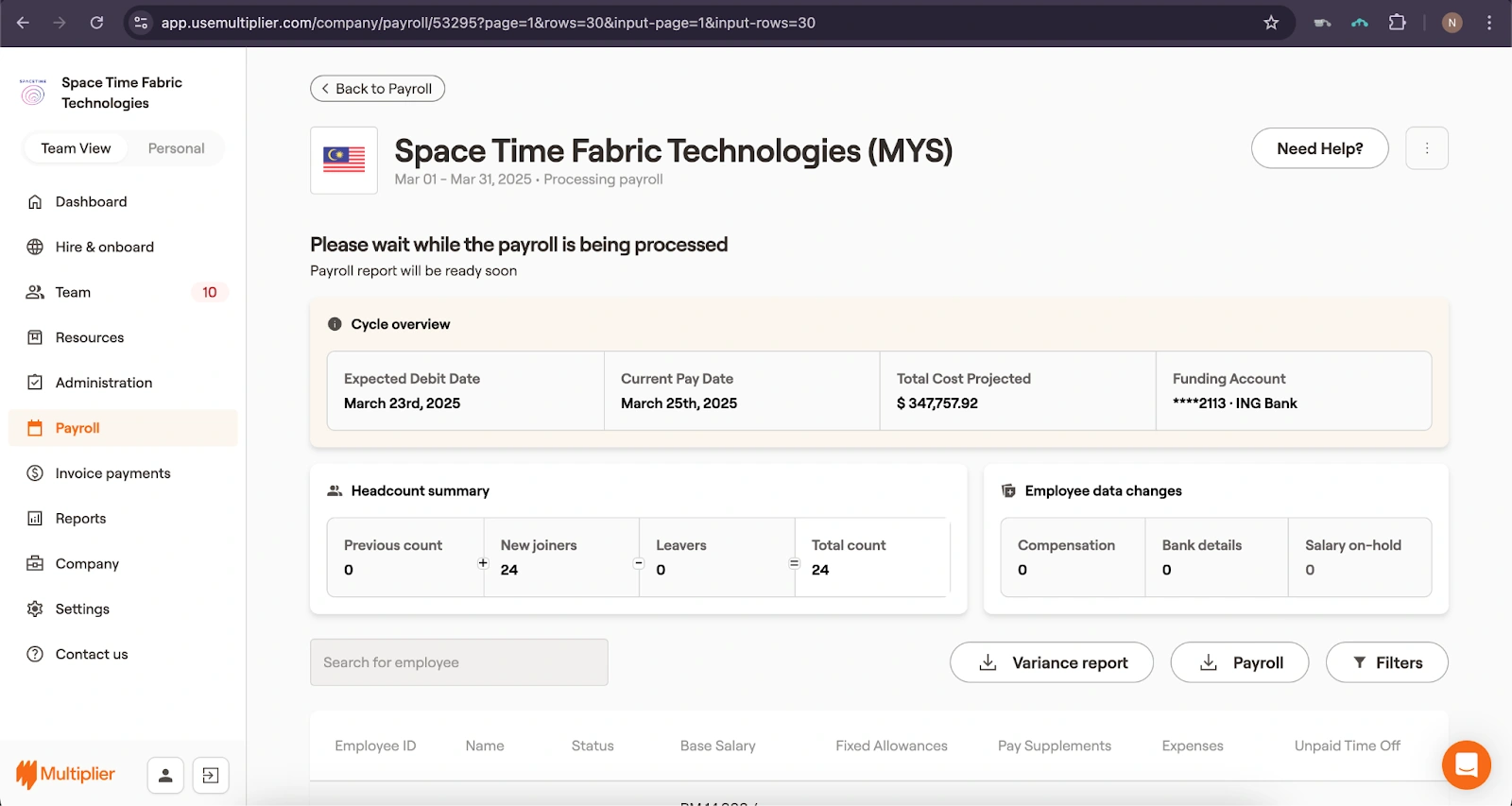
Task: Click the Need Help? button
Action: point(1319,148)
